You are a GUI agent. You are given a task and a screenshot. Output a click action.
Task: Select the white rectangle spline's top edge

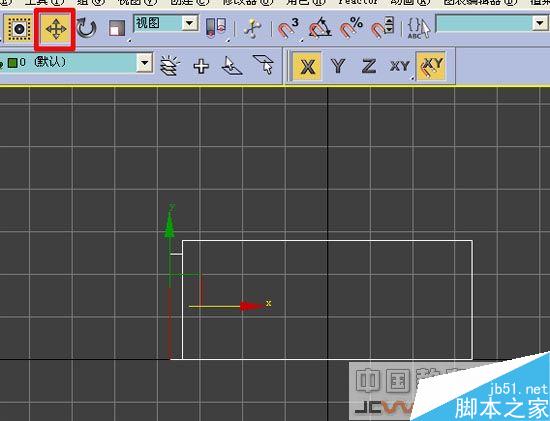click(x=327, y=241)
